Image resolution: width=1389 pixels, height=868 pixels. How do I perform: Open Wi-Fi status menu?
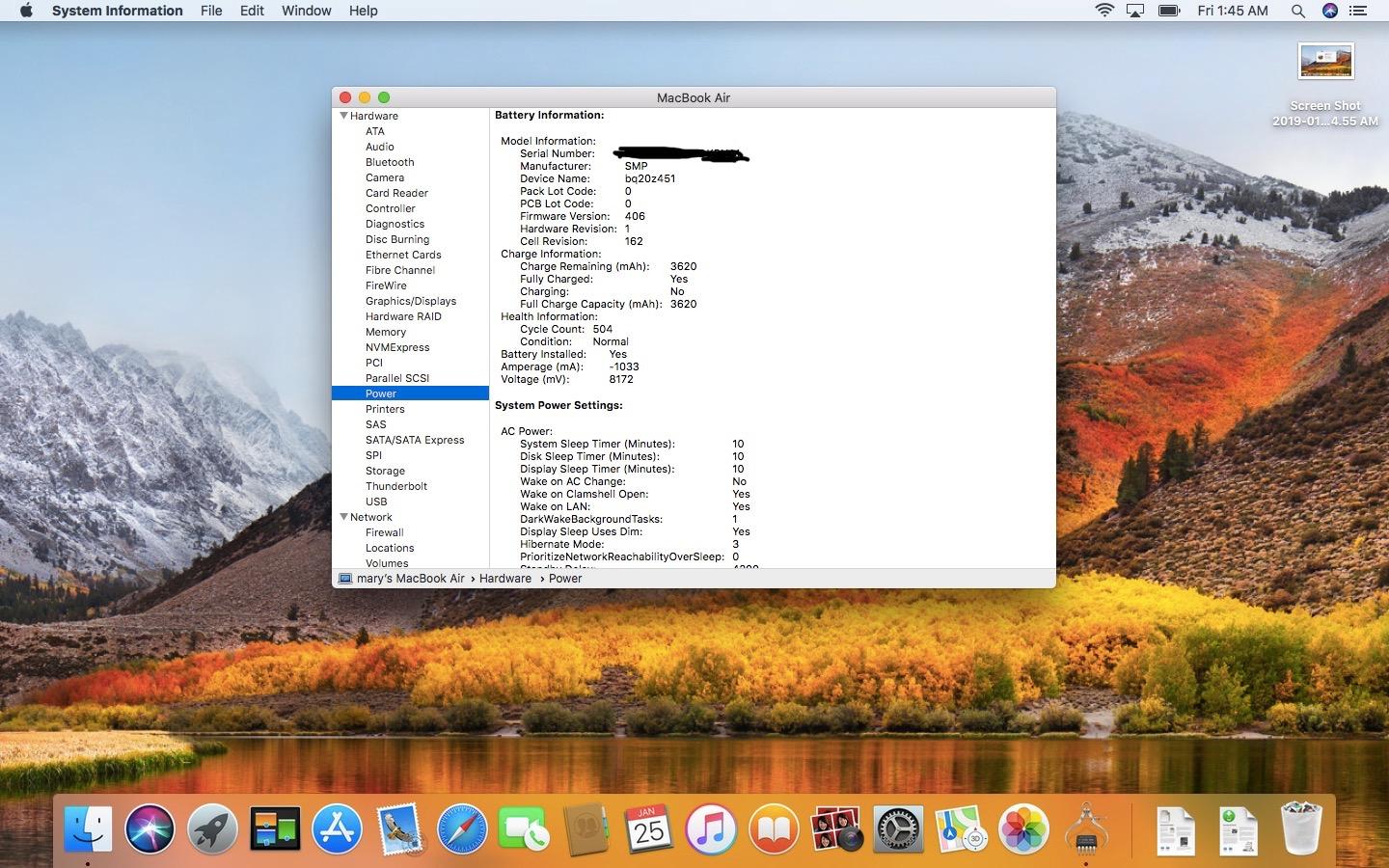1104,11
